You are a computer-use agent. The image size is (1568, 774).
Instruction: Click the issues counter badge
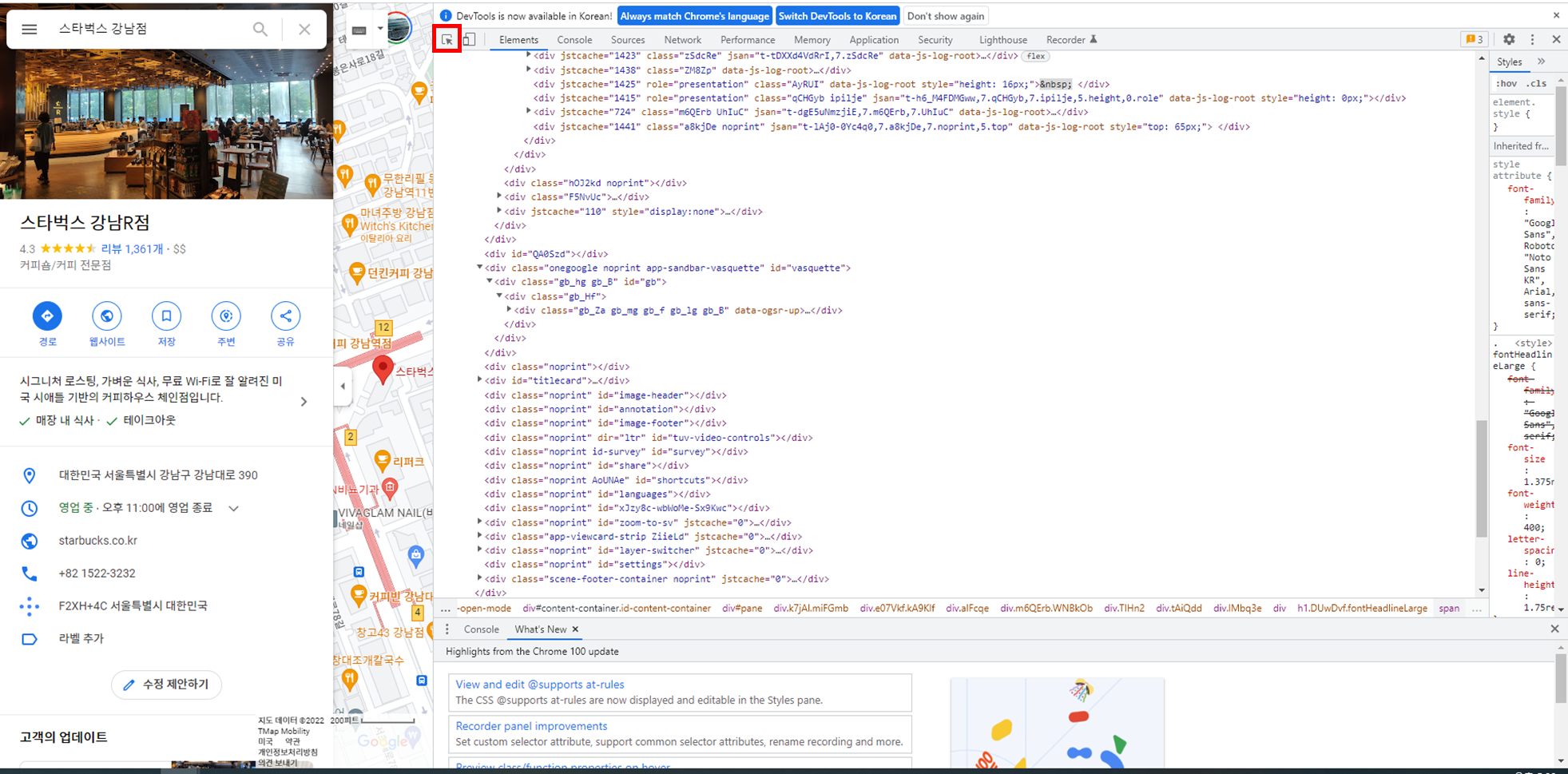tap(1474, 39)
